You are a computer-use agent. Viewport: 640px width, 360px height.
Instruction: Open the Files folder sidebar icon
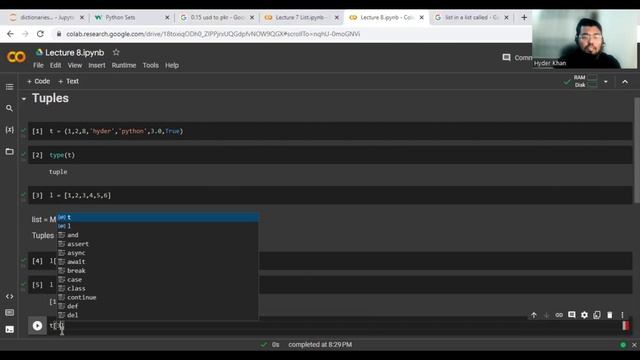[9, 151]
